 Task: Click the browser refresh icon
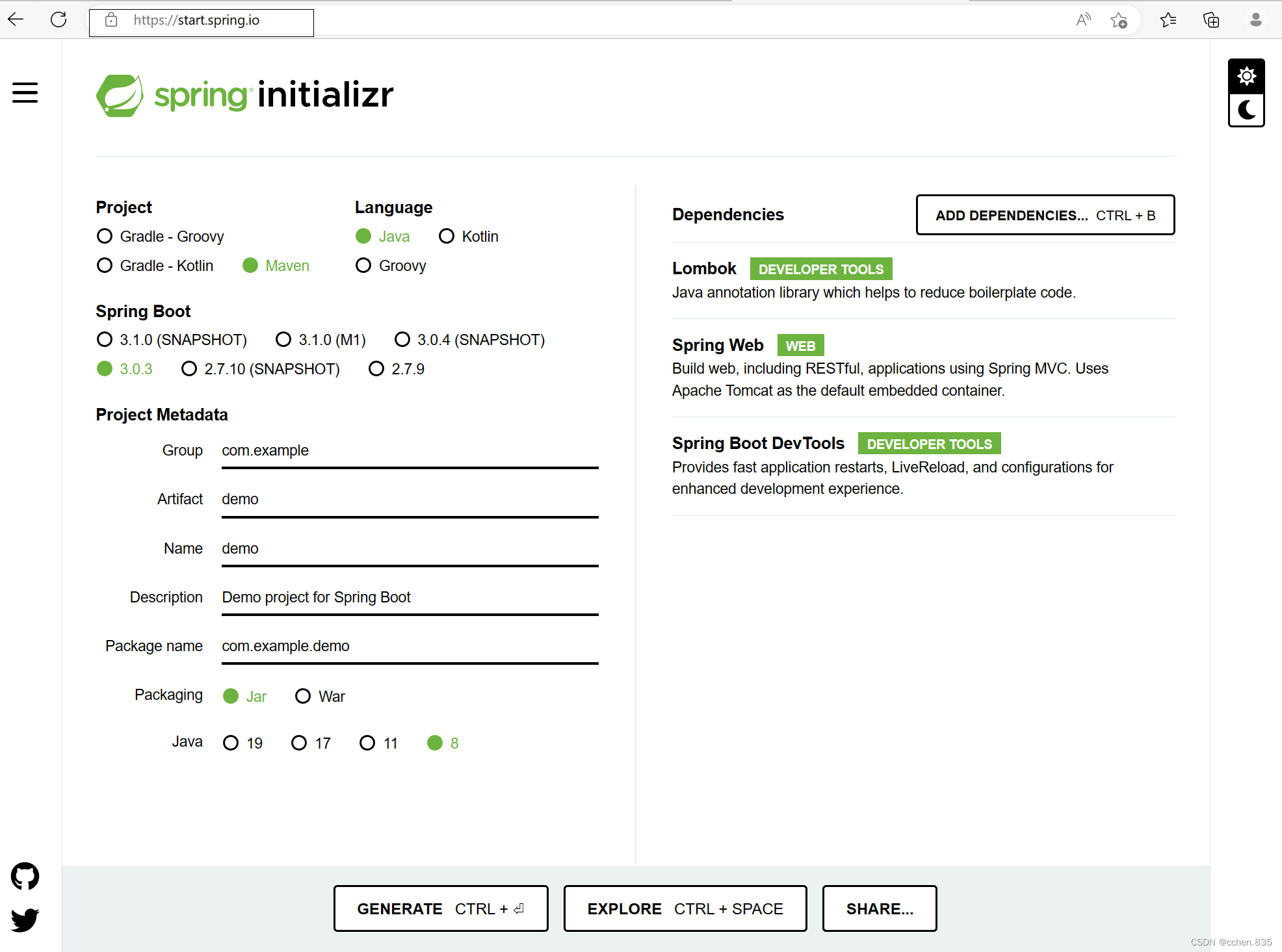click(x=59, y=19)
